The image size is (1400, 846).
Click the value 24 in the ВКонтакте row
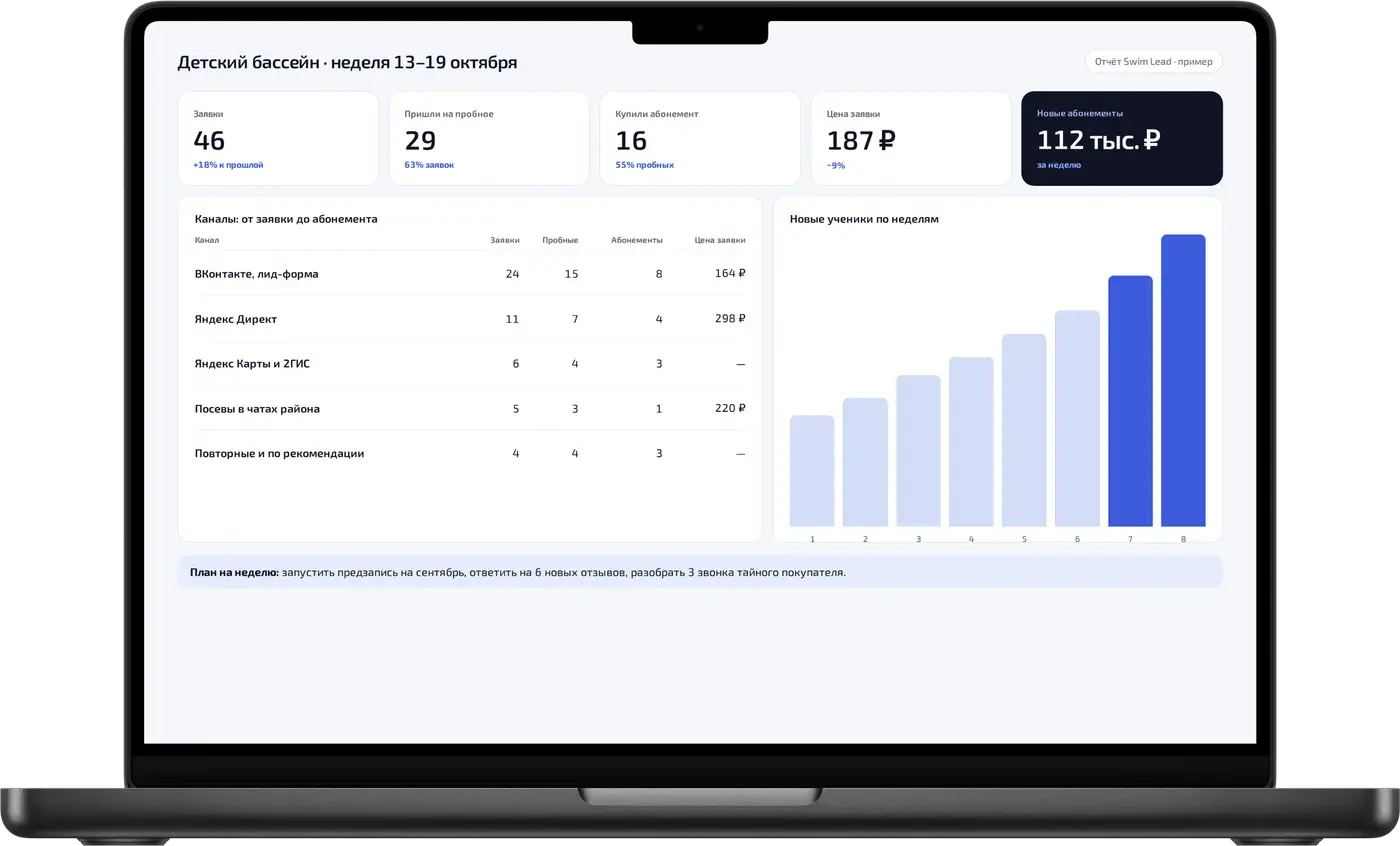click(512, 273)
